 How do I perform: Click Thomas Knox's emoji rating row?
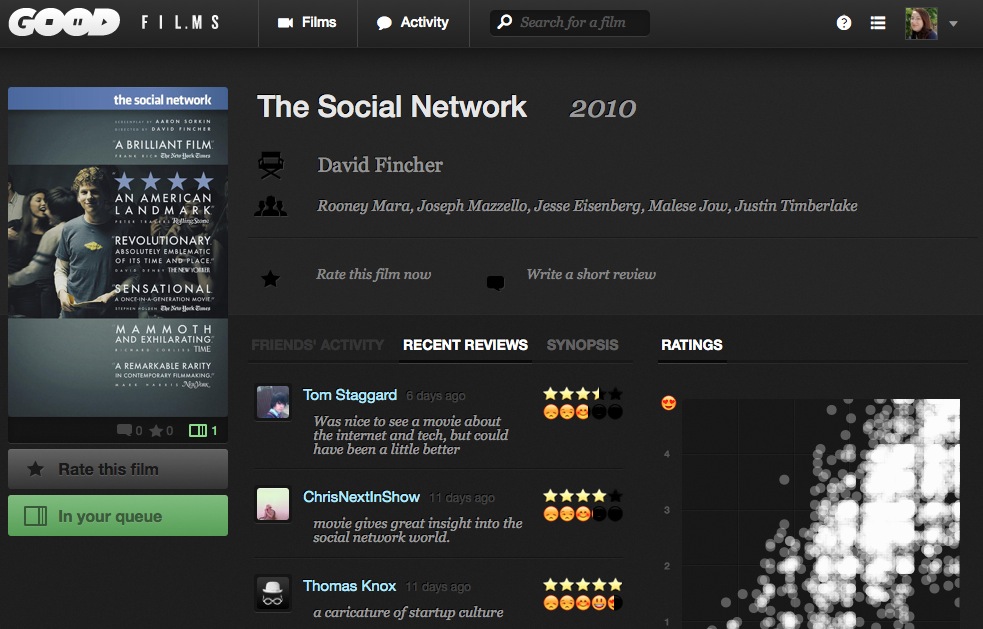coord(582,603)
